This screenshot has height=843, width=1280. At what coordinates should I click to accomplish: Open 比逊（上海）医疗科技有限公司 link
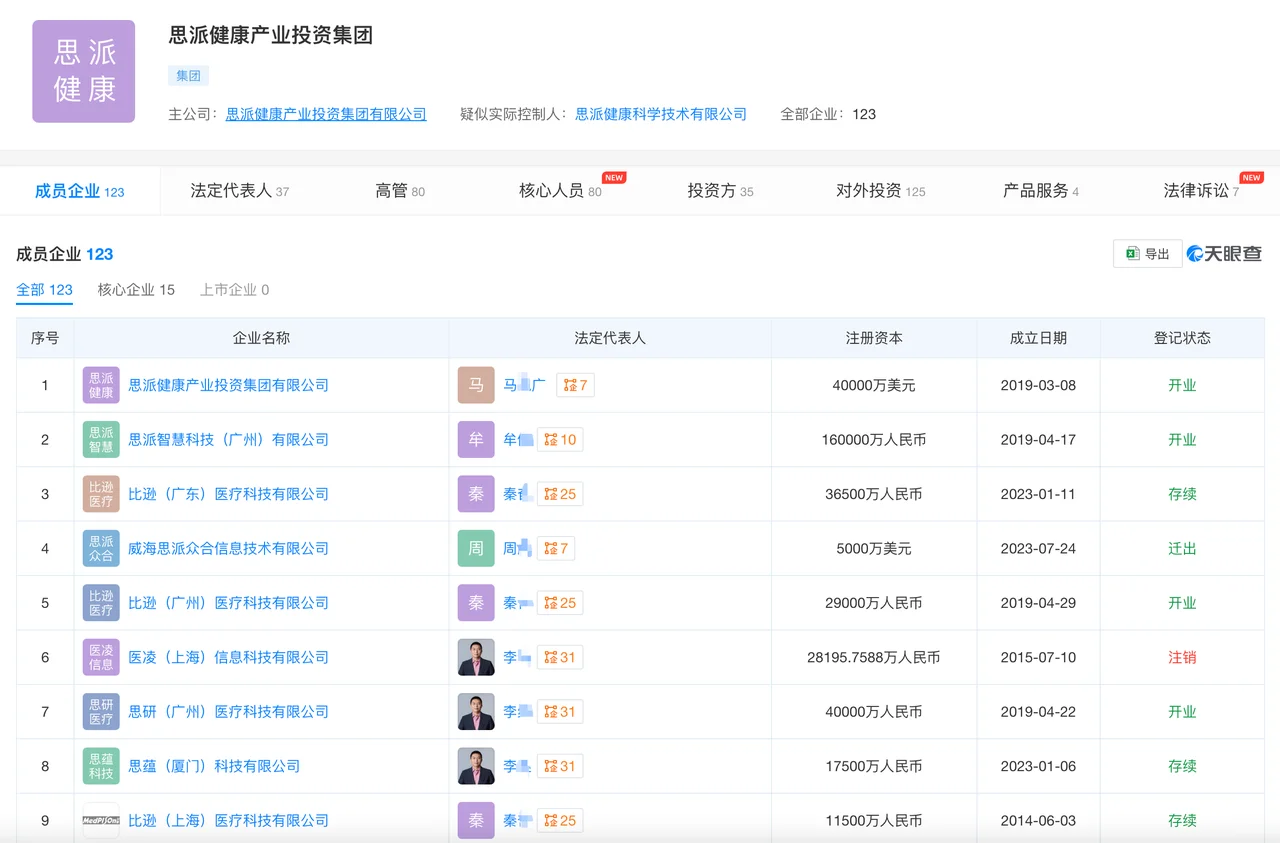point(228,821)
